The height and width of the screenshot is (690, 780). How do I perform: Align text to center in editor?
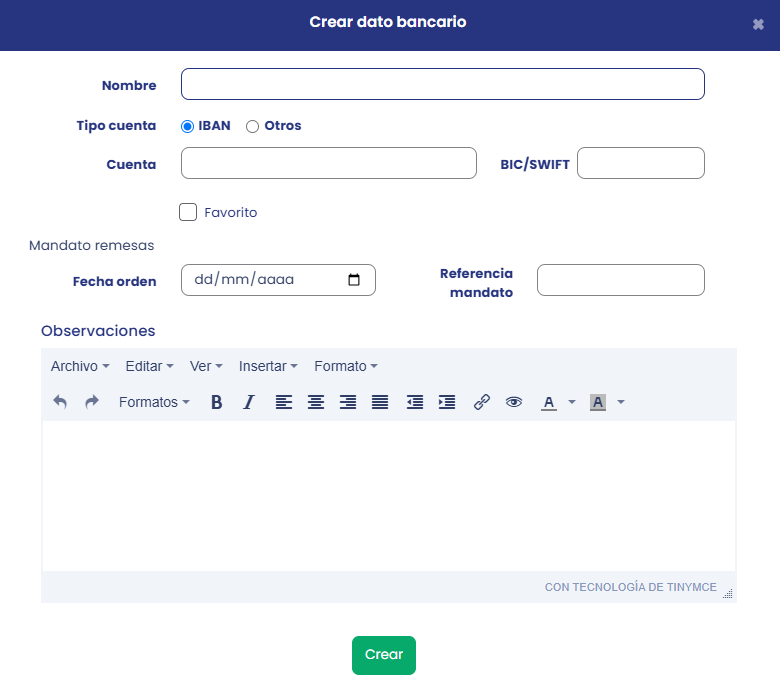316,402
